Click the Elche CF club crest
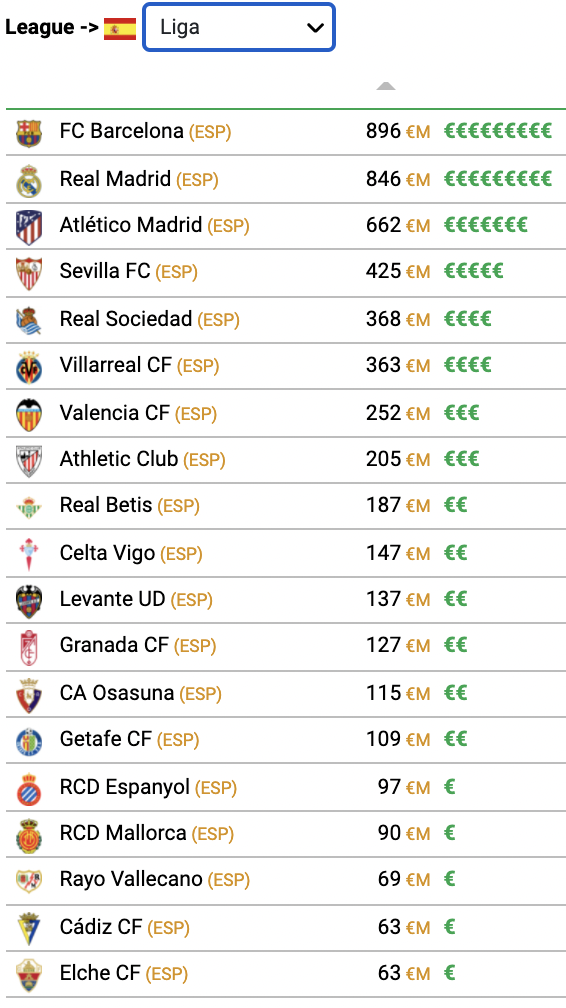 pyautogui.click(x=29, y=975)
